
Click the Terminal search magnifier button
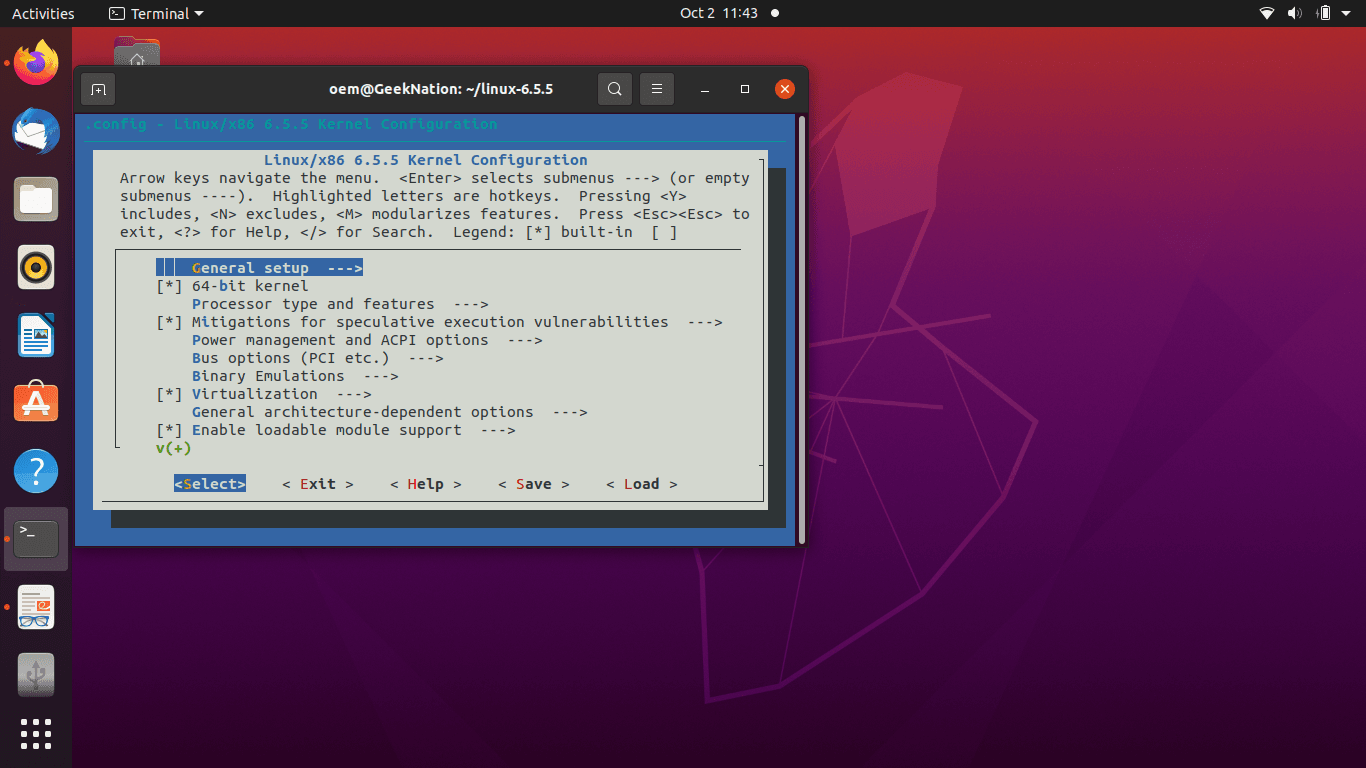tap(615, 89)
